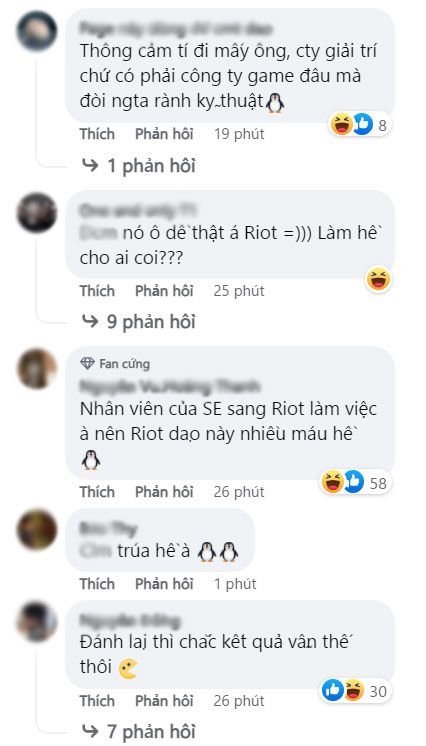The width and height of the screenshot is (426, 746).
Task: Click the blurred author name of the Fan cứng comment
Action: [x=170, y=386]
